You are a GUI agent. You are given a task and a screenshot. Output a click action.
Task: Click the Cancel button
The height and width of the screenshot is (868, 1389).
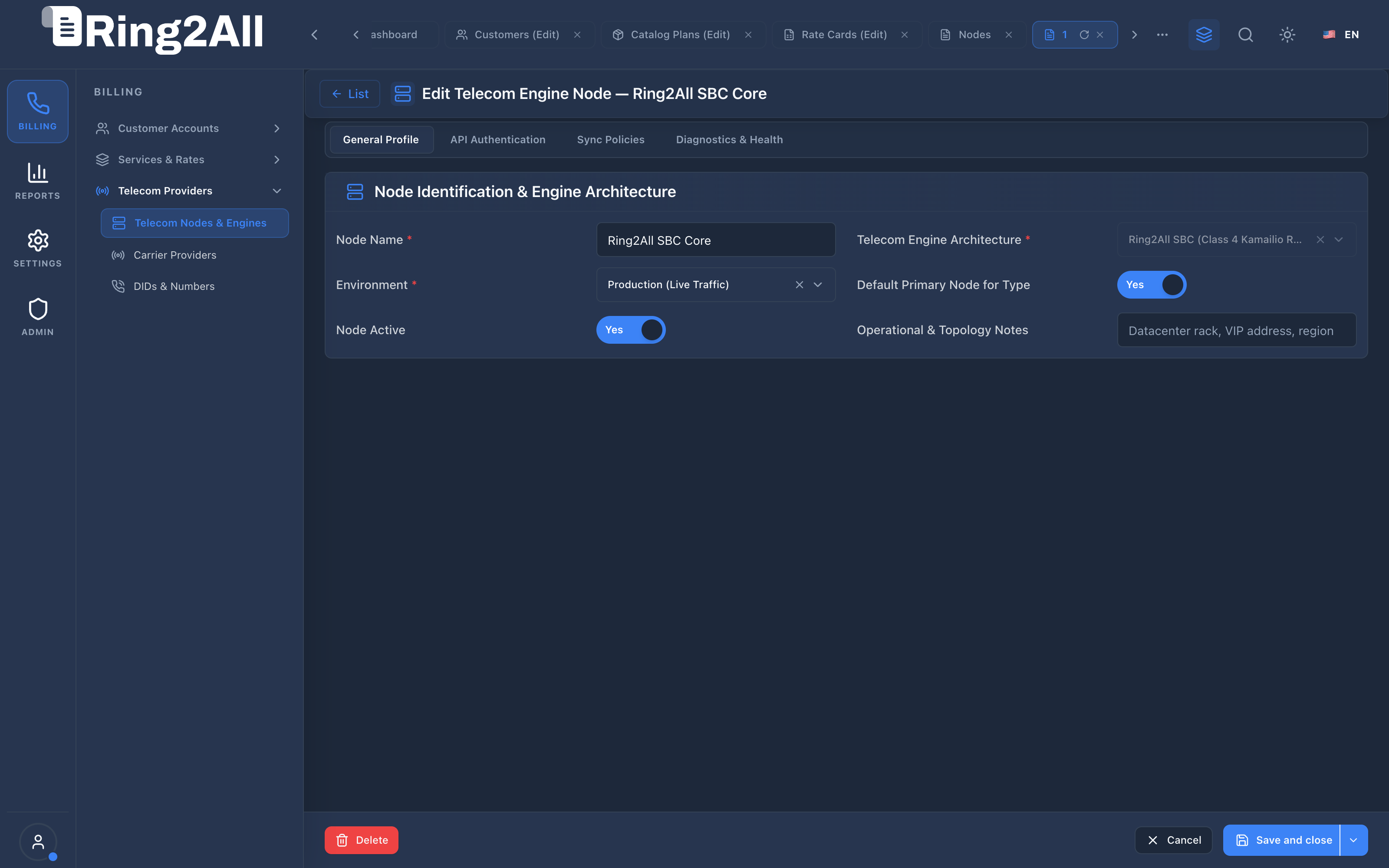pyautogui.click(x=1173, y=840)
